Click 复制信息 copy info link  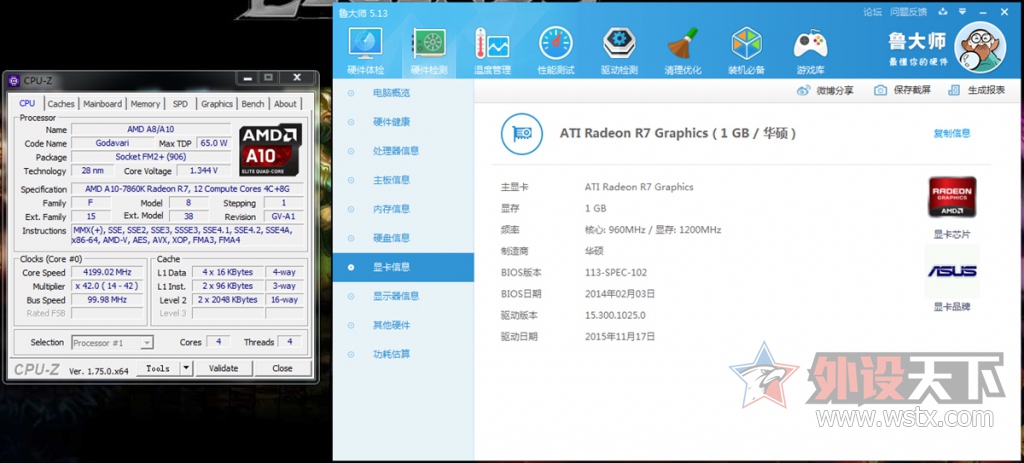tap(952, 133)
